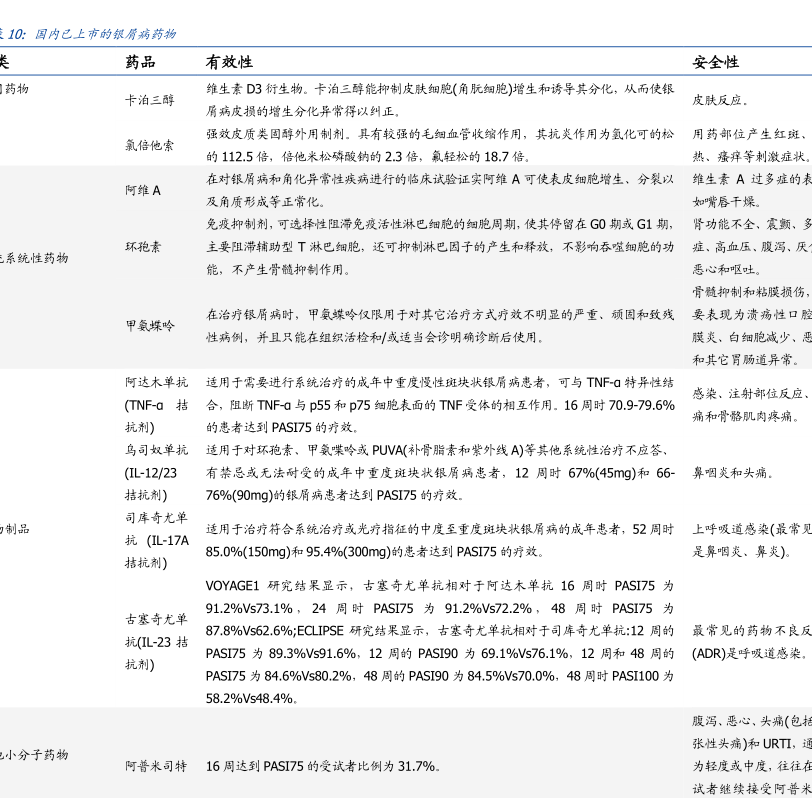Viewport: 812px width, 798px height.
Task: Select the safety text starting "腹泻、恶心、头痛"
Action: pos(752,755)
